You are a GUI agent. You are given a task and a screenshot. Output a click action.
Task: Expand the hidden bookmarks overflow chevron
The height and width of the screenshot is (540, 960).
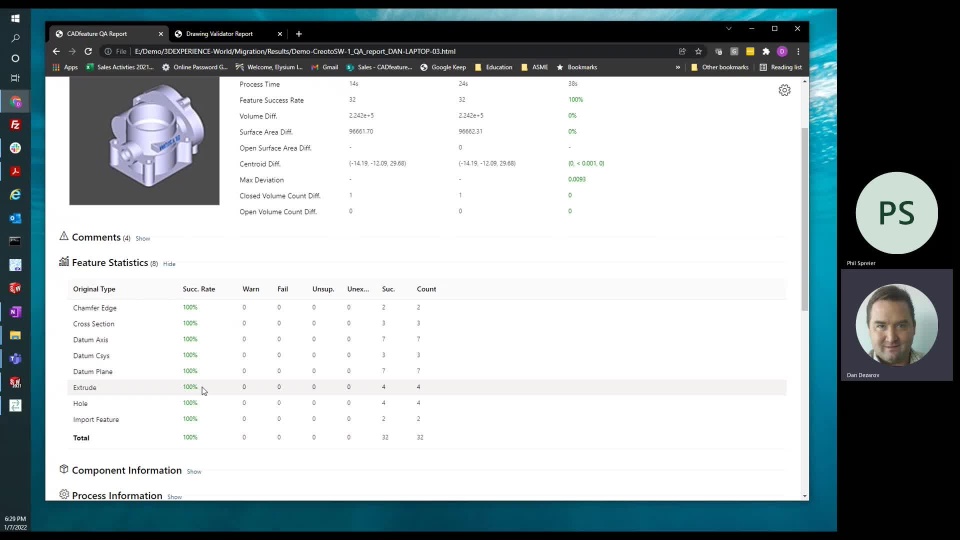[x=678, y=67]
